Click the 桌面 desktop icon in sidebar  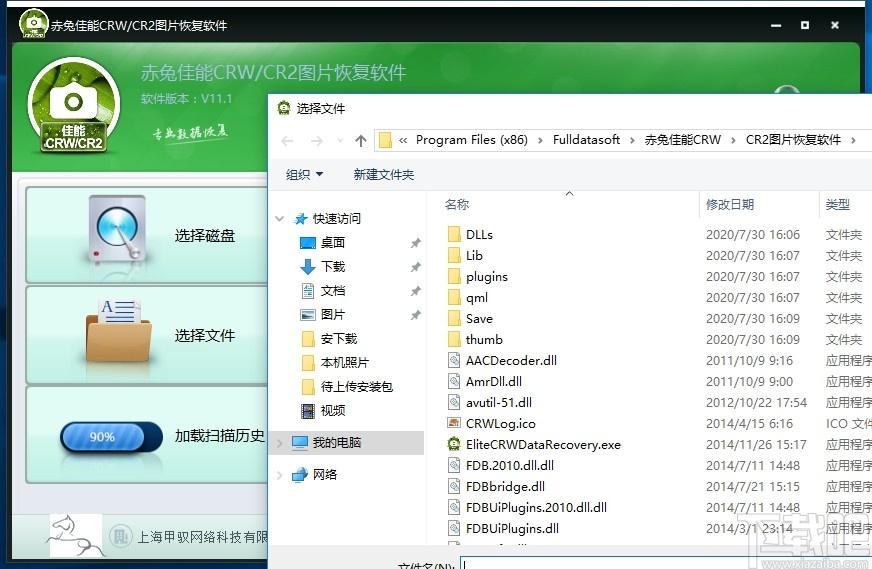[x=308, y=243]
